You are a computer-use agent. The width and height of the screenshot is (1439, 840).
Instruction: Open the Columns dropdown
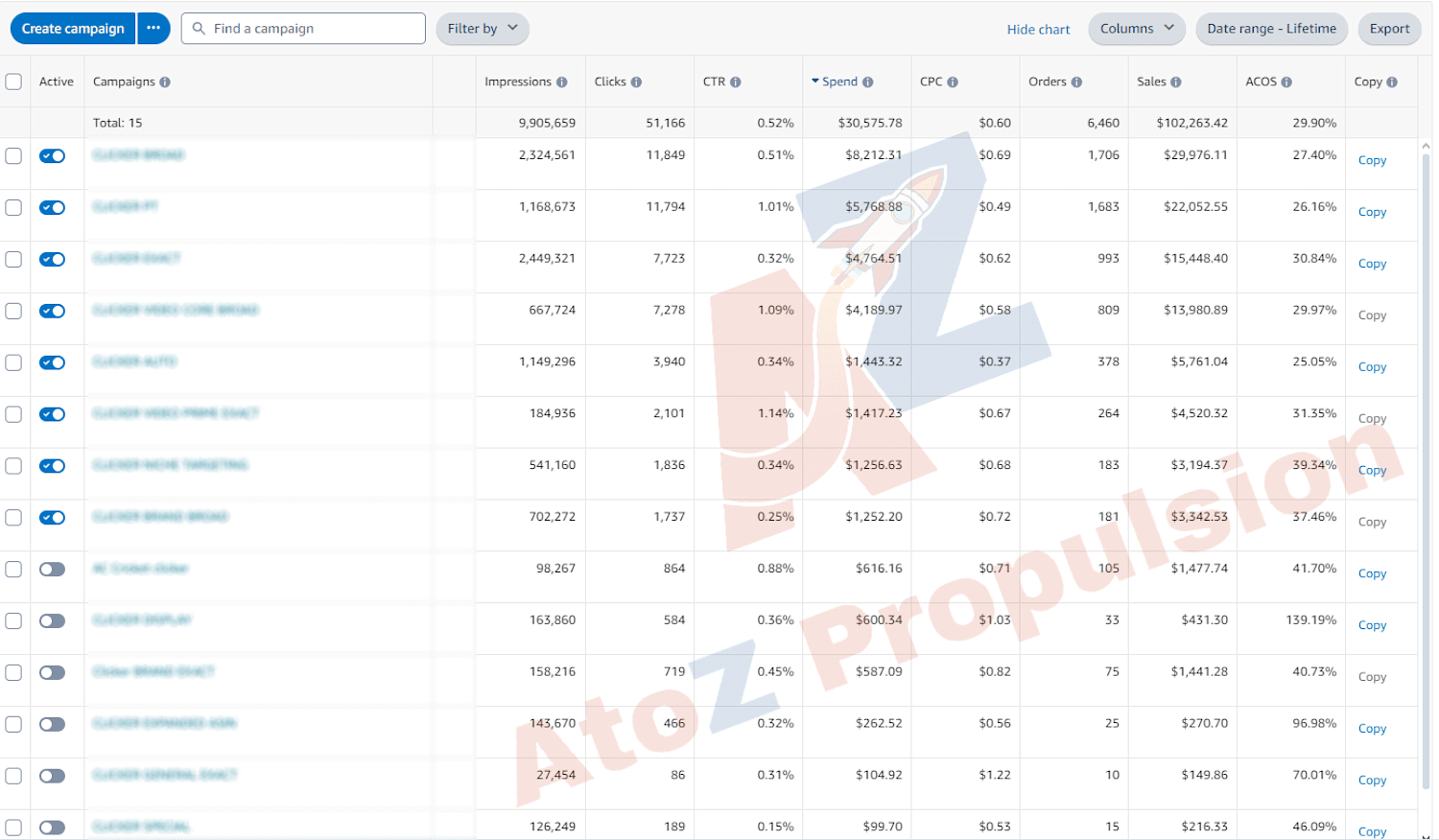pyautogui.click(x=1137, y=29)
